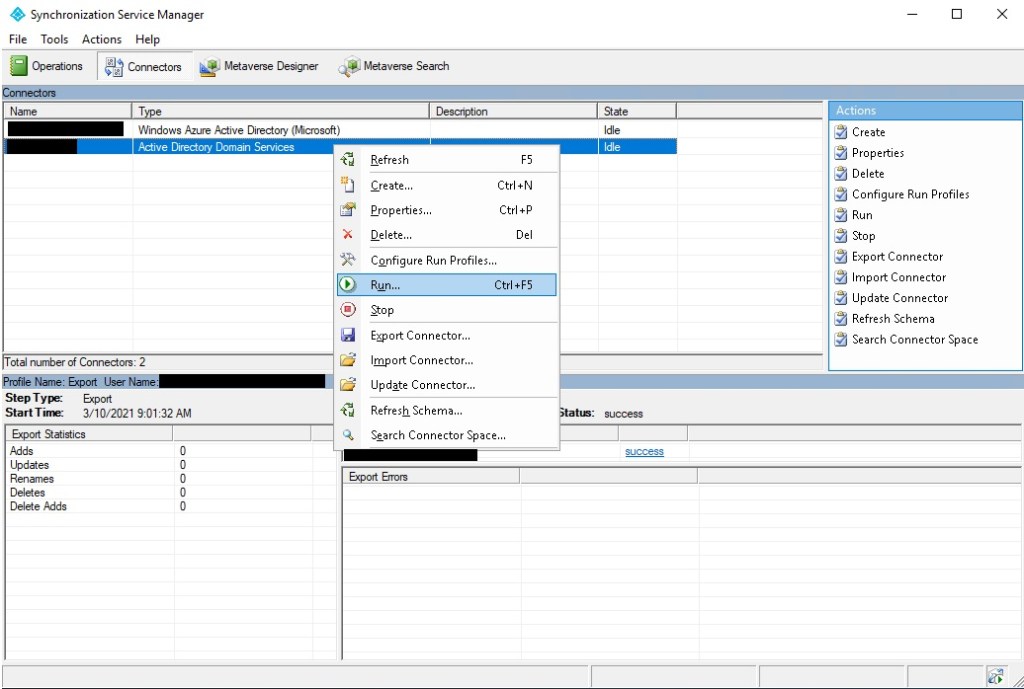This screenshot has width=1024, height=689.
Task: Click the Metaverse Search magnifier icon
Action: pos(349,67)
